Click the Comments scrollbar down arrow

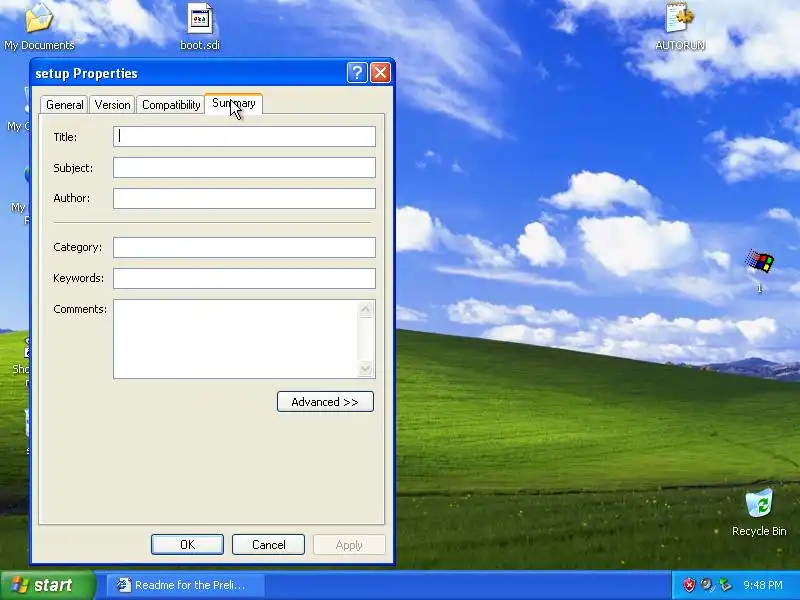[x=366, y=368]
